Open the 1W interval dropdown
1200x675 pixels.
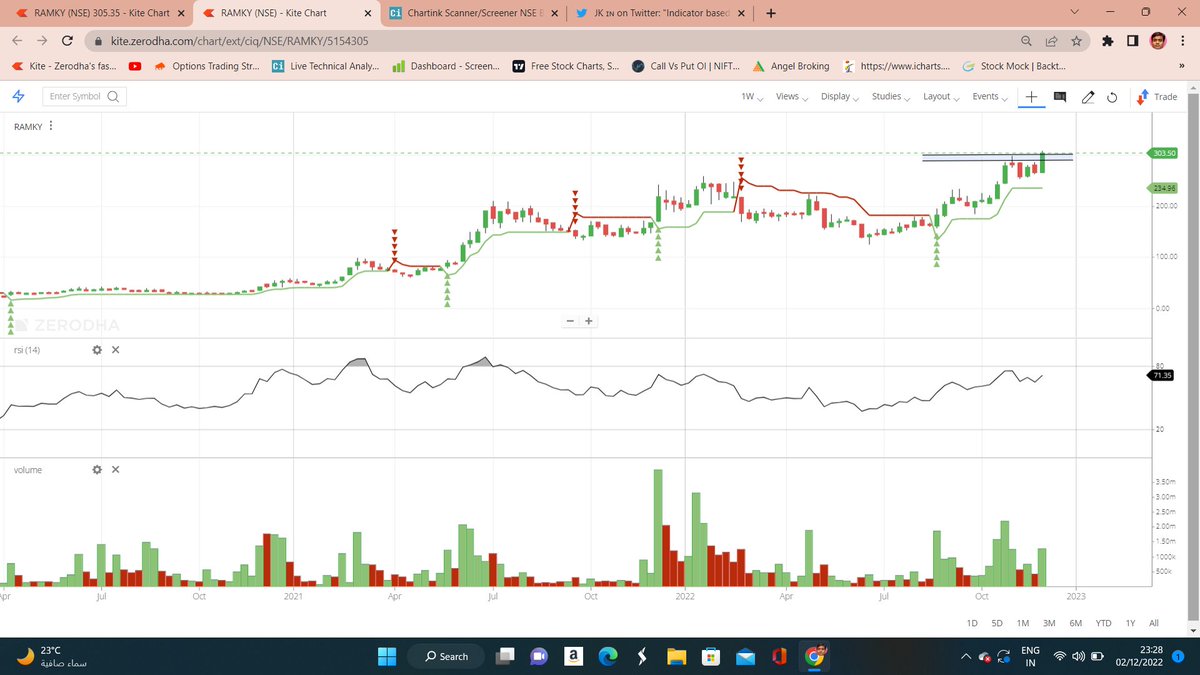752,97
